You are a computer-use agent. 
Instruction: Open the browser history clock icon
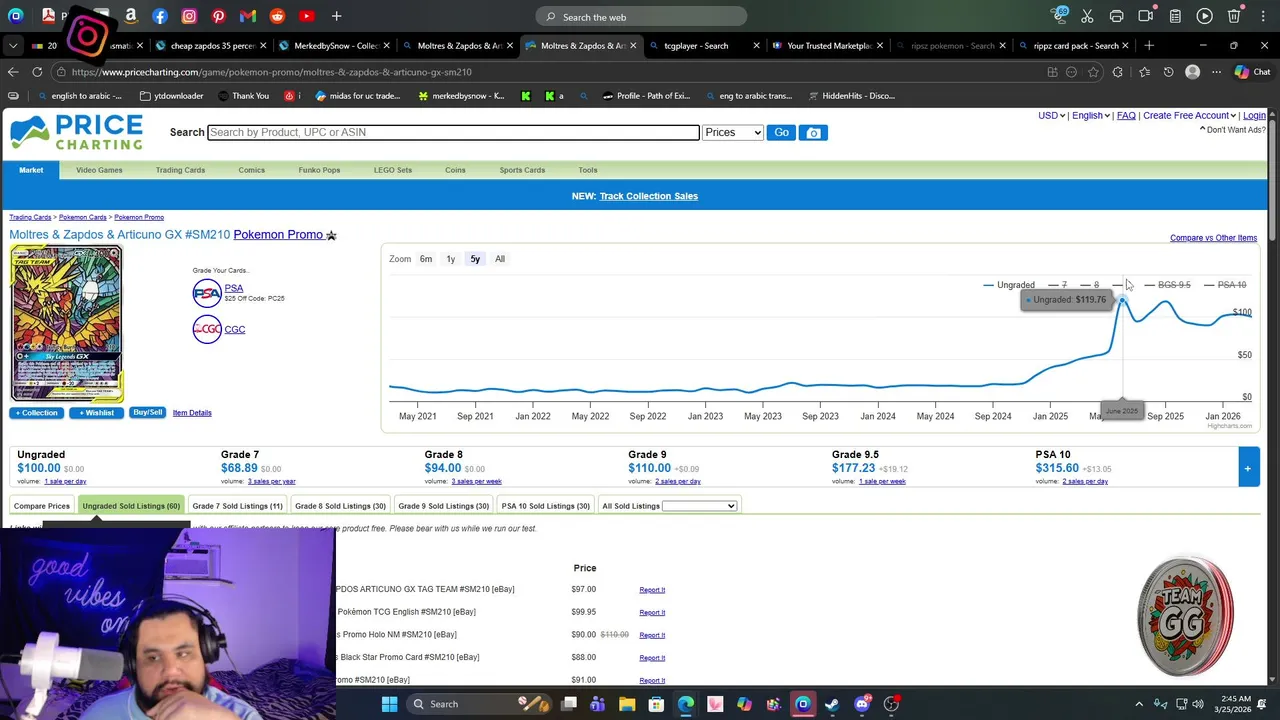[x=1168, y=72]
